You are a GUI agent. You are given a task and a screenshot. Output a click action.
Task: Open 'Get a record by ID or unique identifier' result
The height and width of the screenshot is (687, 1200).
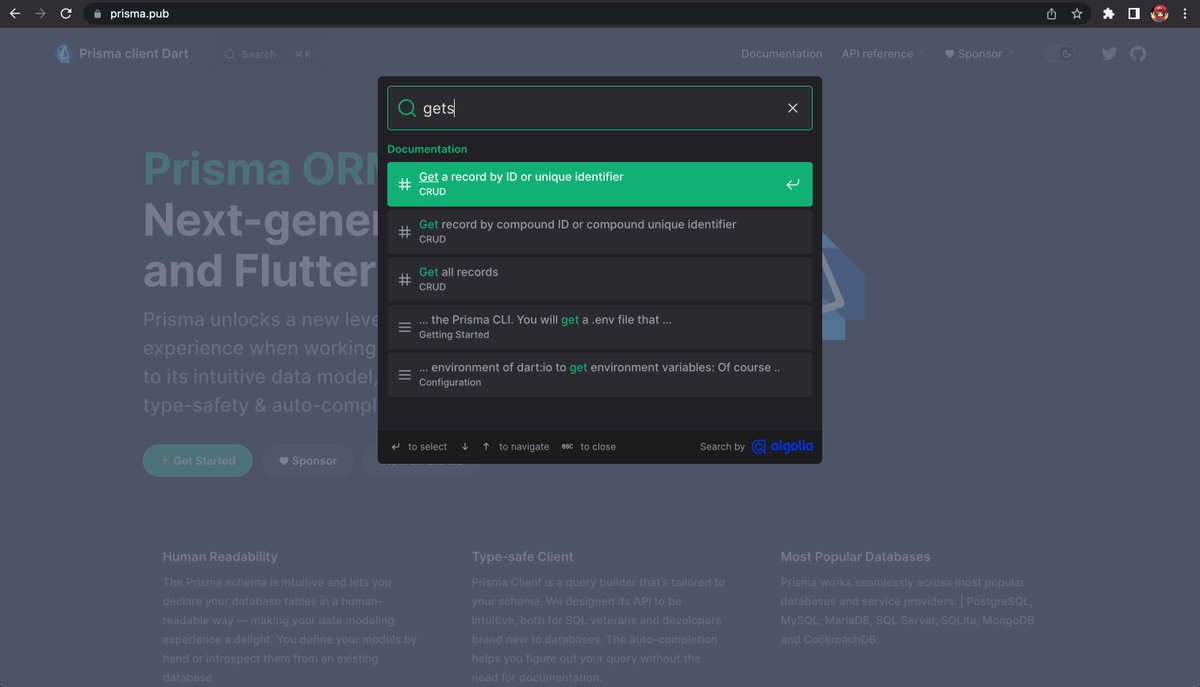pyautogui.click(x=600, y=184)
